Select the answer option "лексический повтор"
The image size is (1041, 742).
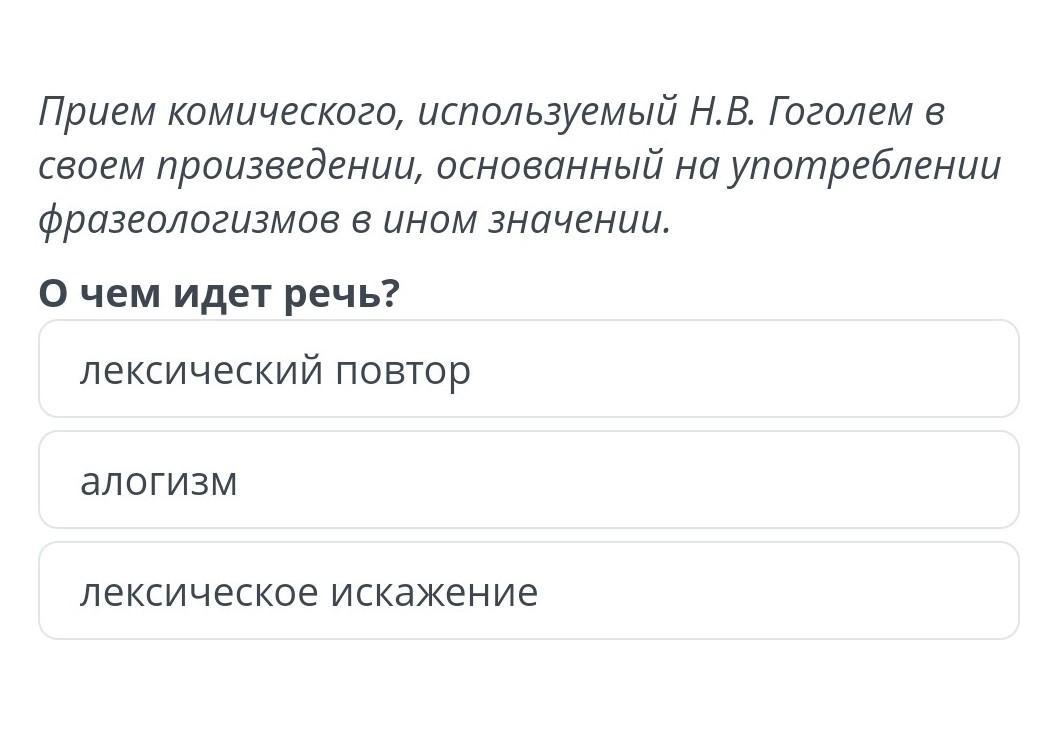[x=528, y=370]
